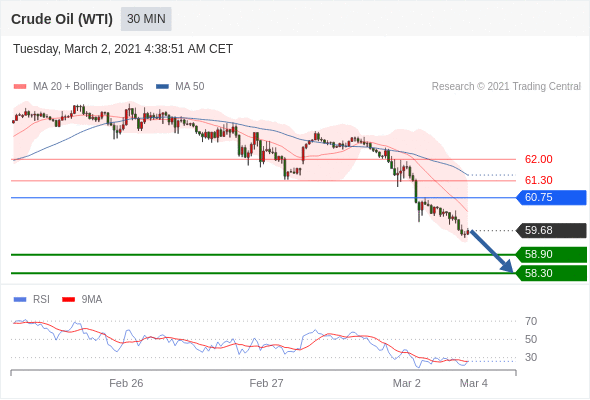The image size is (590, 400).
Task: Toggle the 9MA legend entry
Action: tap(82, 300)
